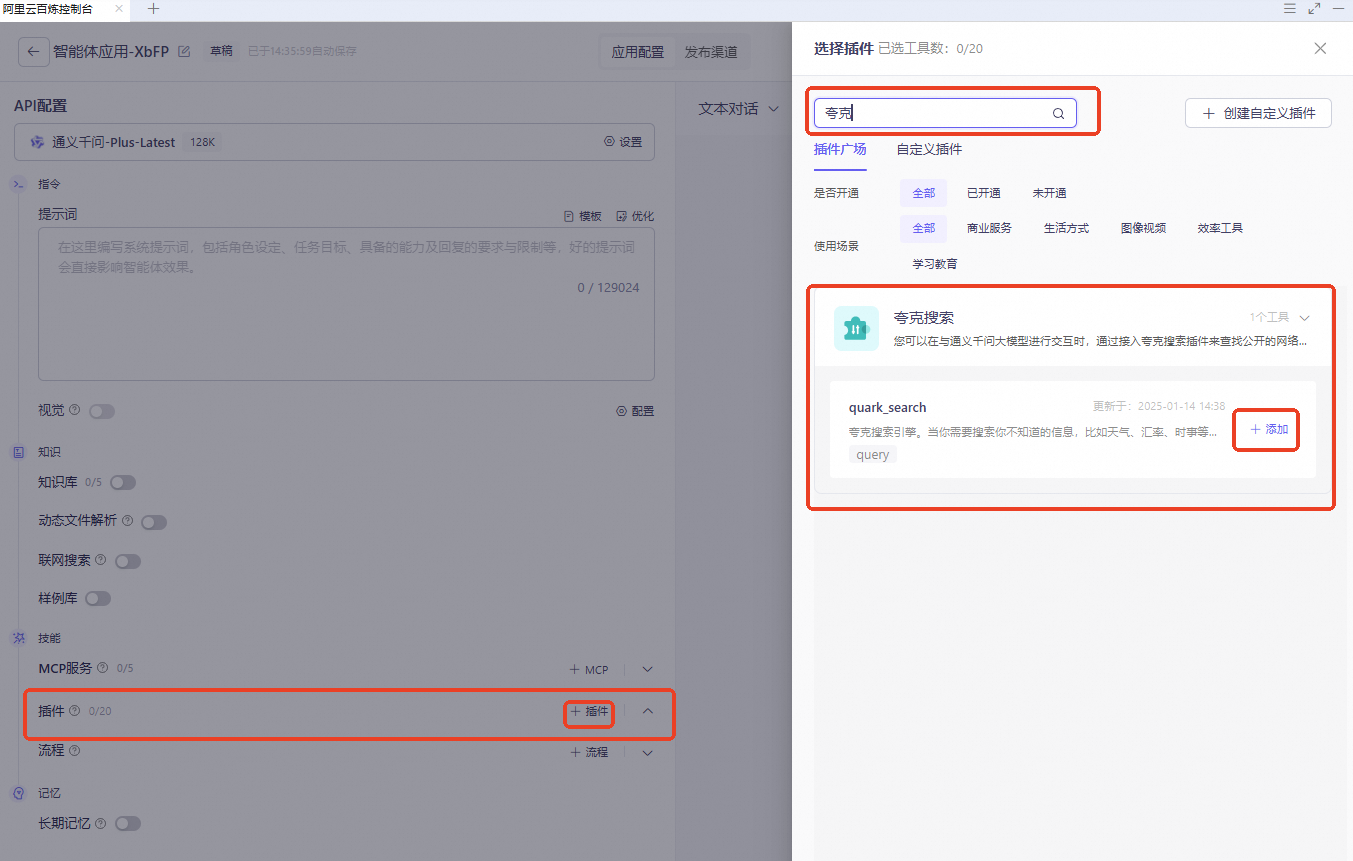The width and height of the screenshot is (1353, 861).
Task: Click the fullscreen expand icon in title bar
Action: click(x=1314, y=8)
